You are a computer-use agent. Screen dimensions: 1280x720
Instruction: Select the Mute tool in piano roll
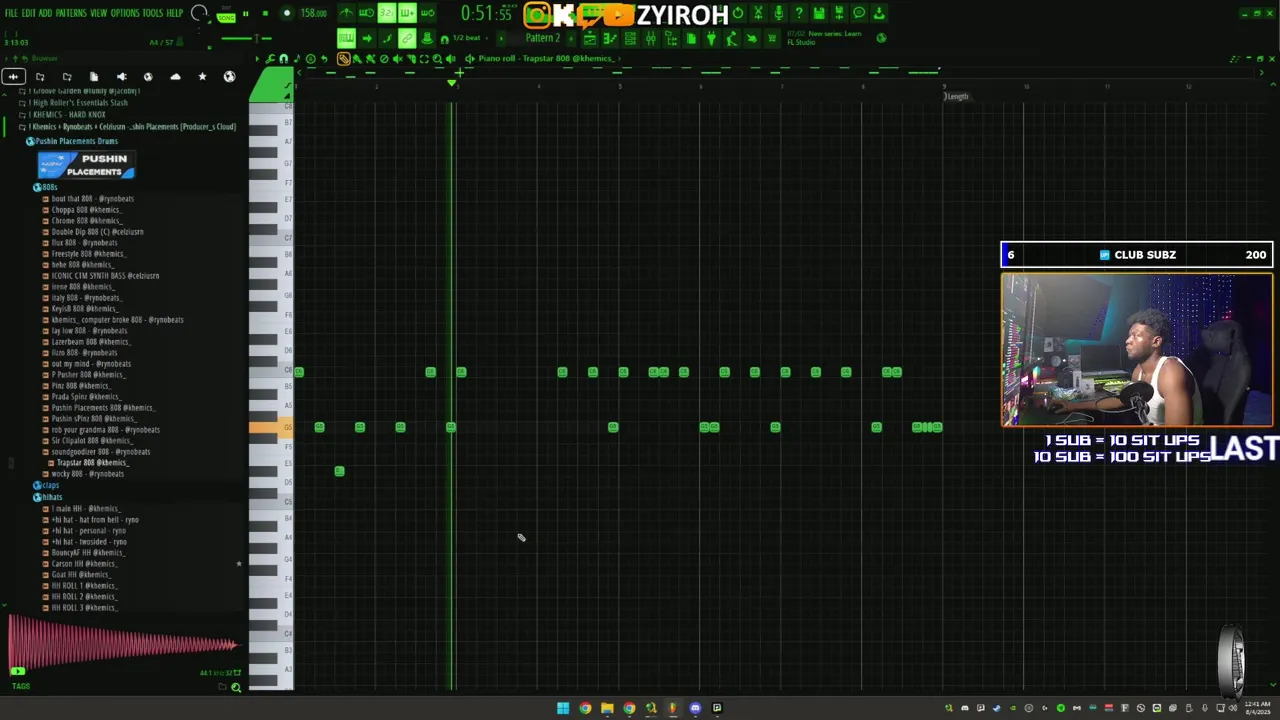[x=397, y=59]
